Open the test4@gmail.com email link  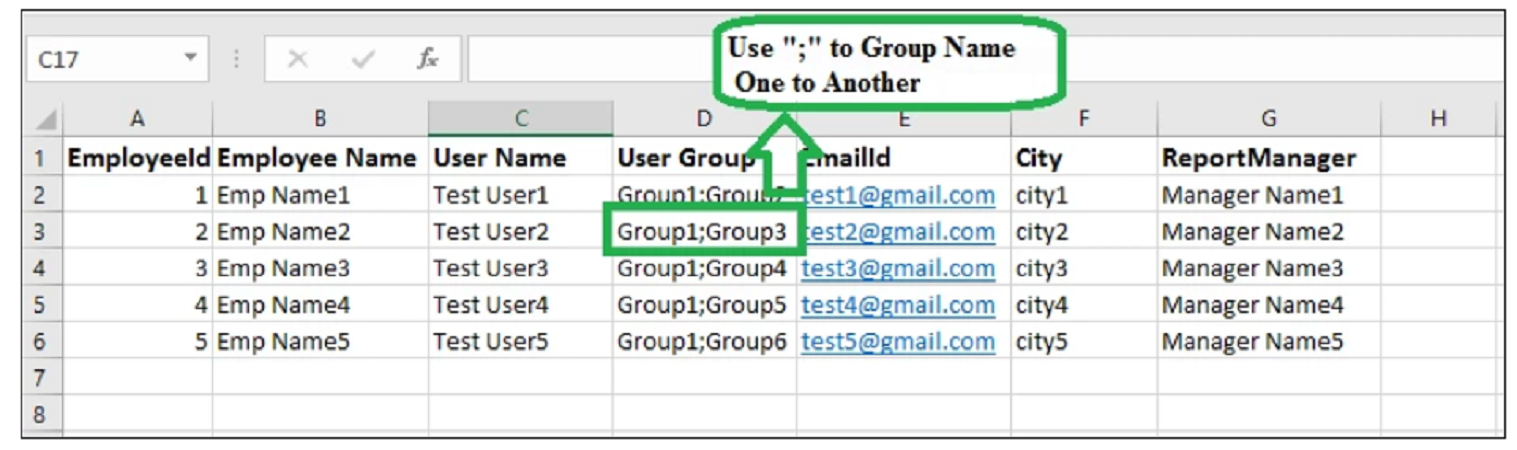point(898,305)
